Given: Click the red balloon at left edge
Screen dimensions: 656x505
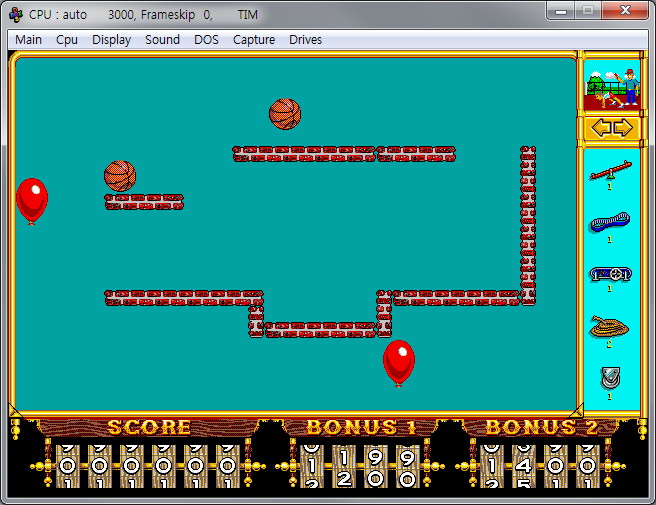Looking at the screenshot, I should click(x=32, y=201).
